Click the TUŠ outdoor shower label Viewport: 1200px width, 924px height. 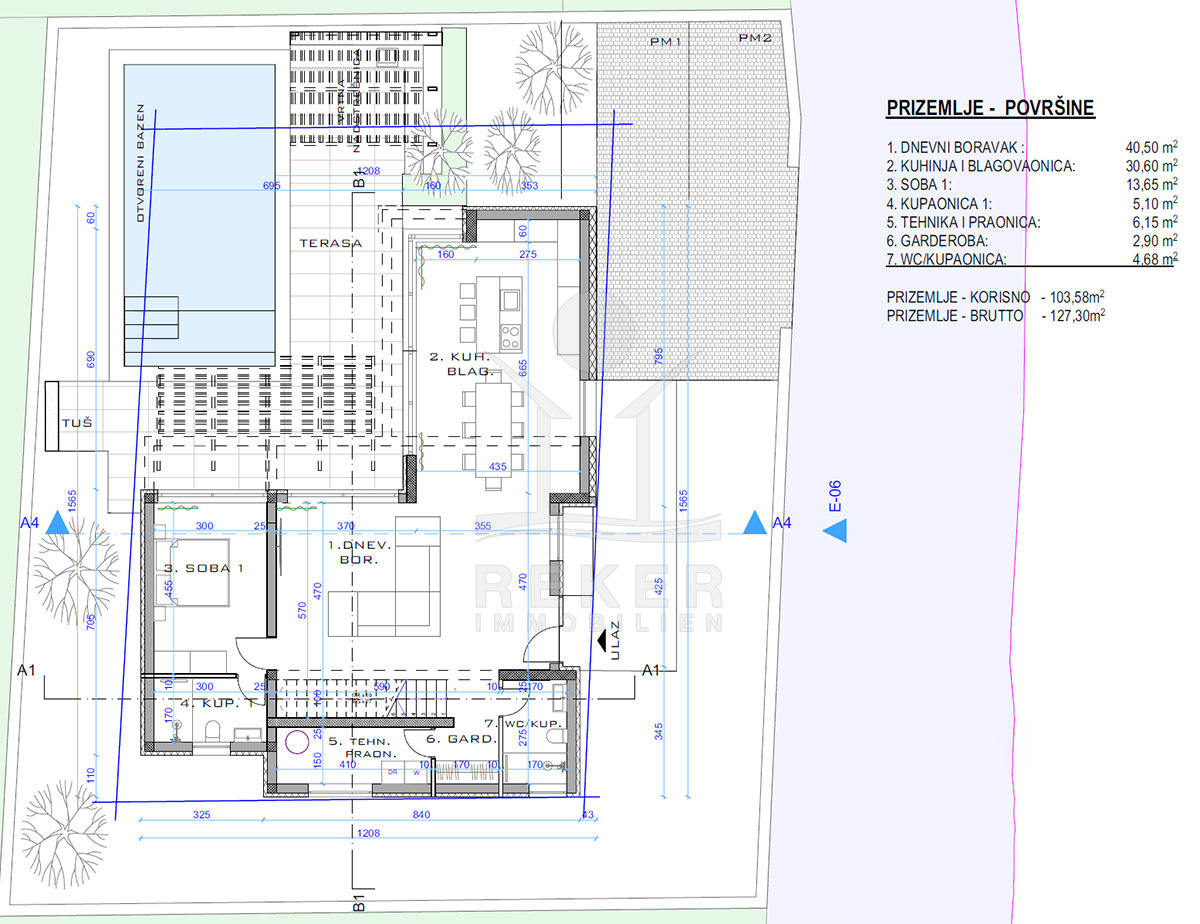click(78, 423)
